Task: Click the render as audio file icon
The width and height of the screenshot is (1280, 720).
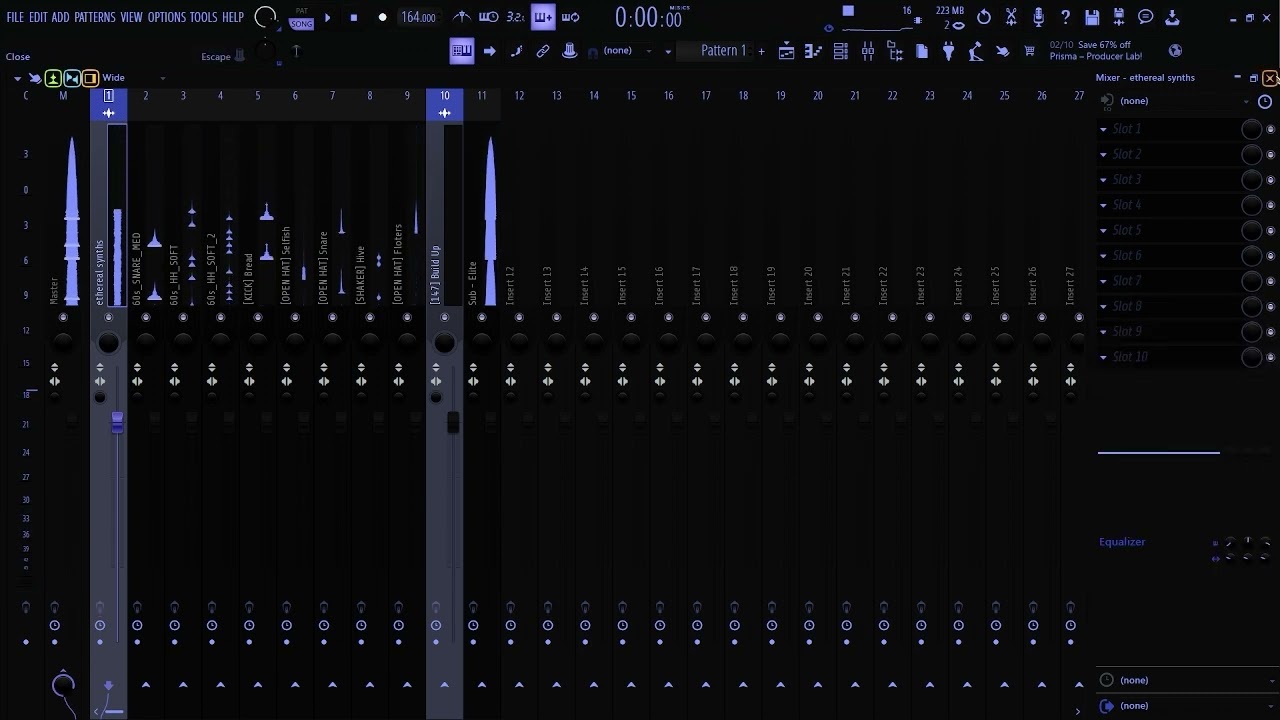Action: (x=1119, y=17)
